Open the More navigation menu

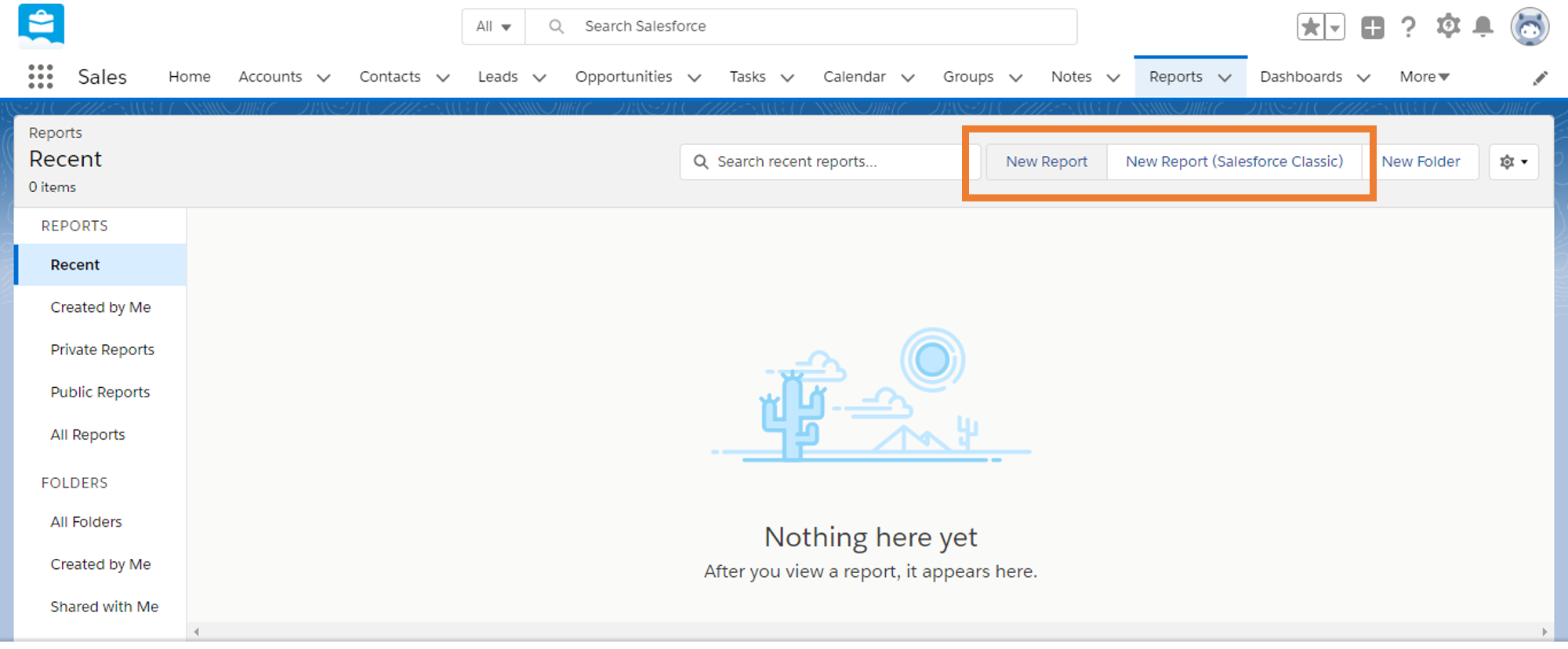pyautogui.click(x=1425, y=77)
